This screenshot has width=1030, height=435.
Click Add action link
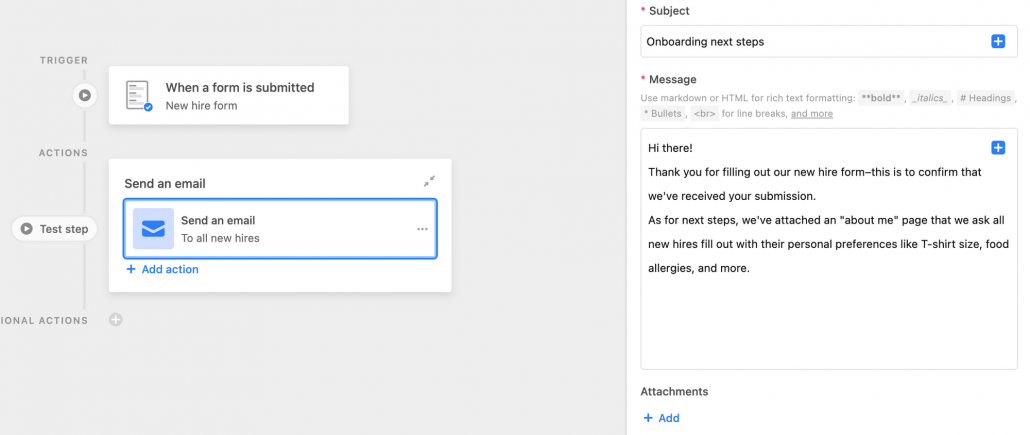162,269
